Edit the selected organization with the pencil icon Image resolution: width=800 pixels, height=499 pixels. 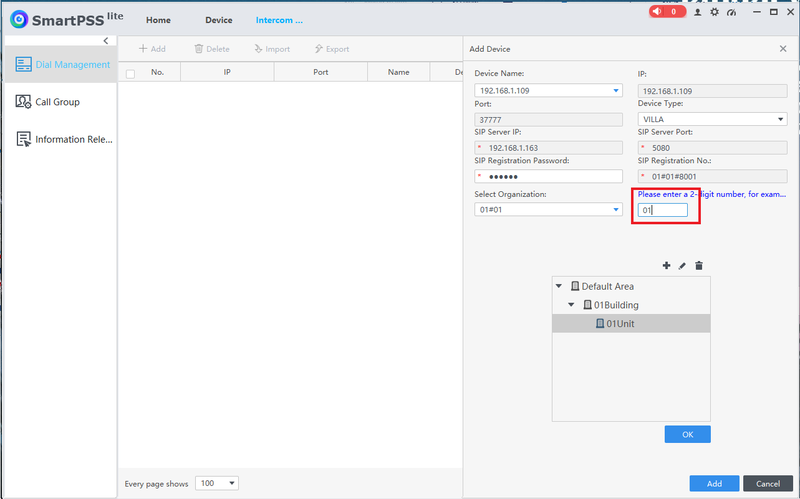[682, 266]
